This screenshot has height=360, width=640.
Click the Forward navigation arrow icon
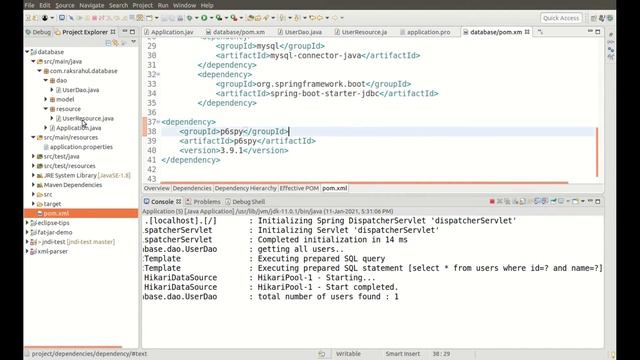(x=335, y=18)
